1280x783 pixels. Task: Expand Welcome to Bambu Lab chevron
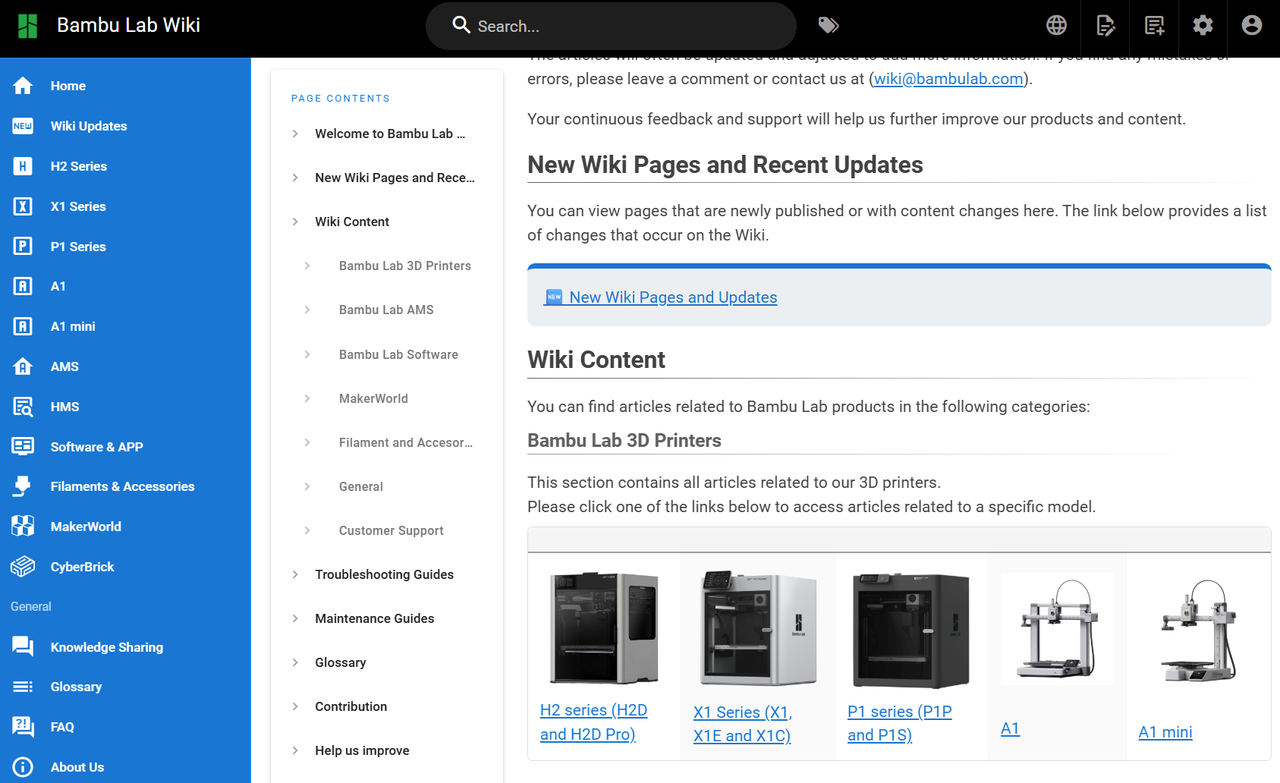(x=295, y=133)
